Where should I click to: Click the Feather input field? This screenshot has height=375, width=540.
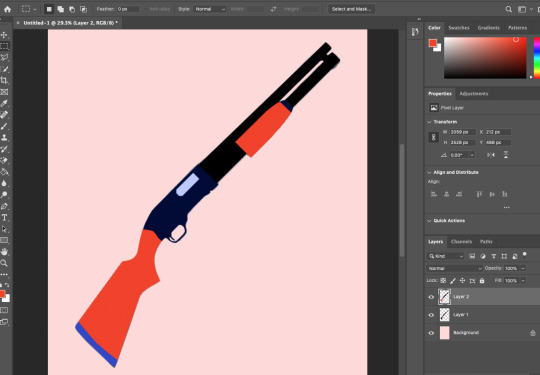(x=128, y=9)
